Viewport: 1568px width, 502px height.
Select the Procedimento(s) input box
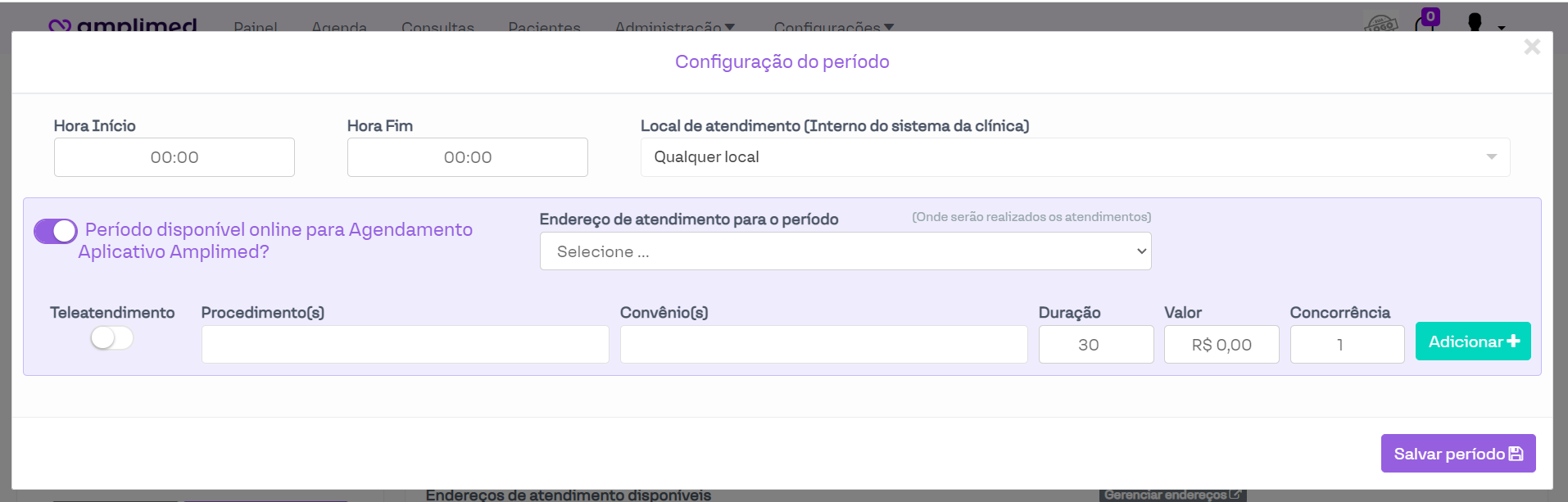[405, 345]
